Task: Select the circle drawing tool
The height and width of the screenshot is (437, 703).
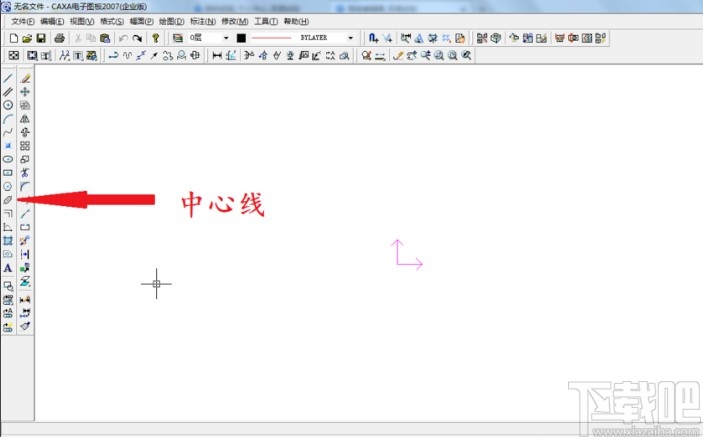Action: click(8, 105)
